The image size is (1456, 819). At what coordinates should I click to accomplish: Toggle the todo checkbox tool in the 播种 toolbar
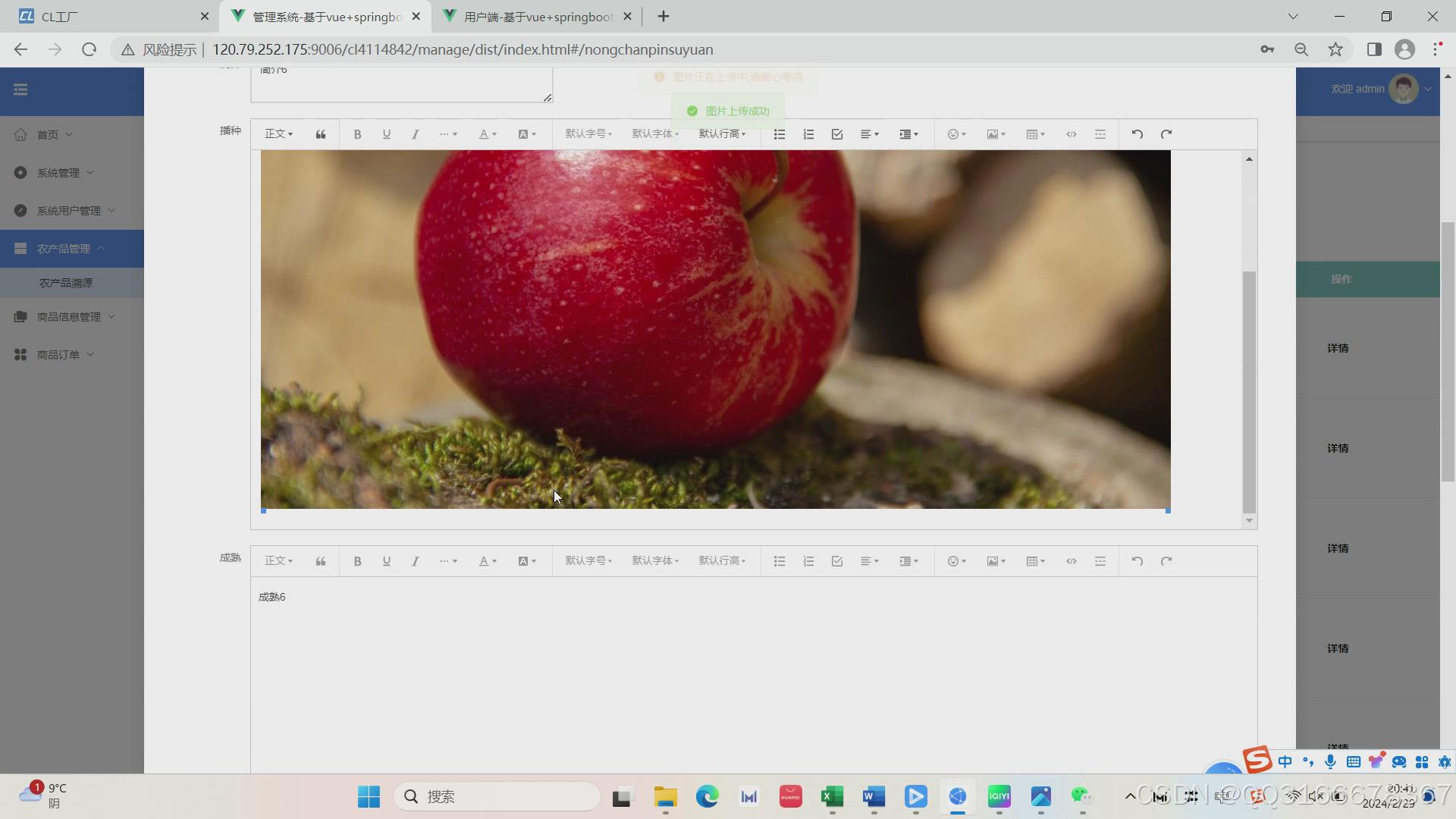tap(837, 134)
